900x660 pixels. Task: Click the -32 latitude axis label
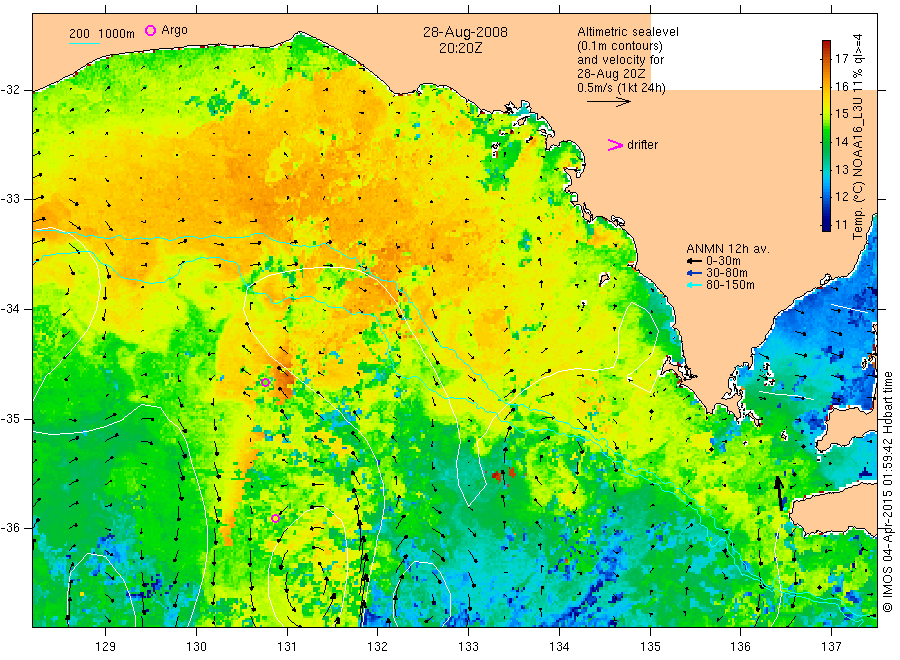[10, 90]
